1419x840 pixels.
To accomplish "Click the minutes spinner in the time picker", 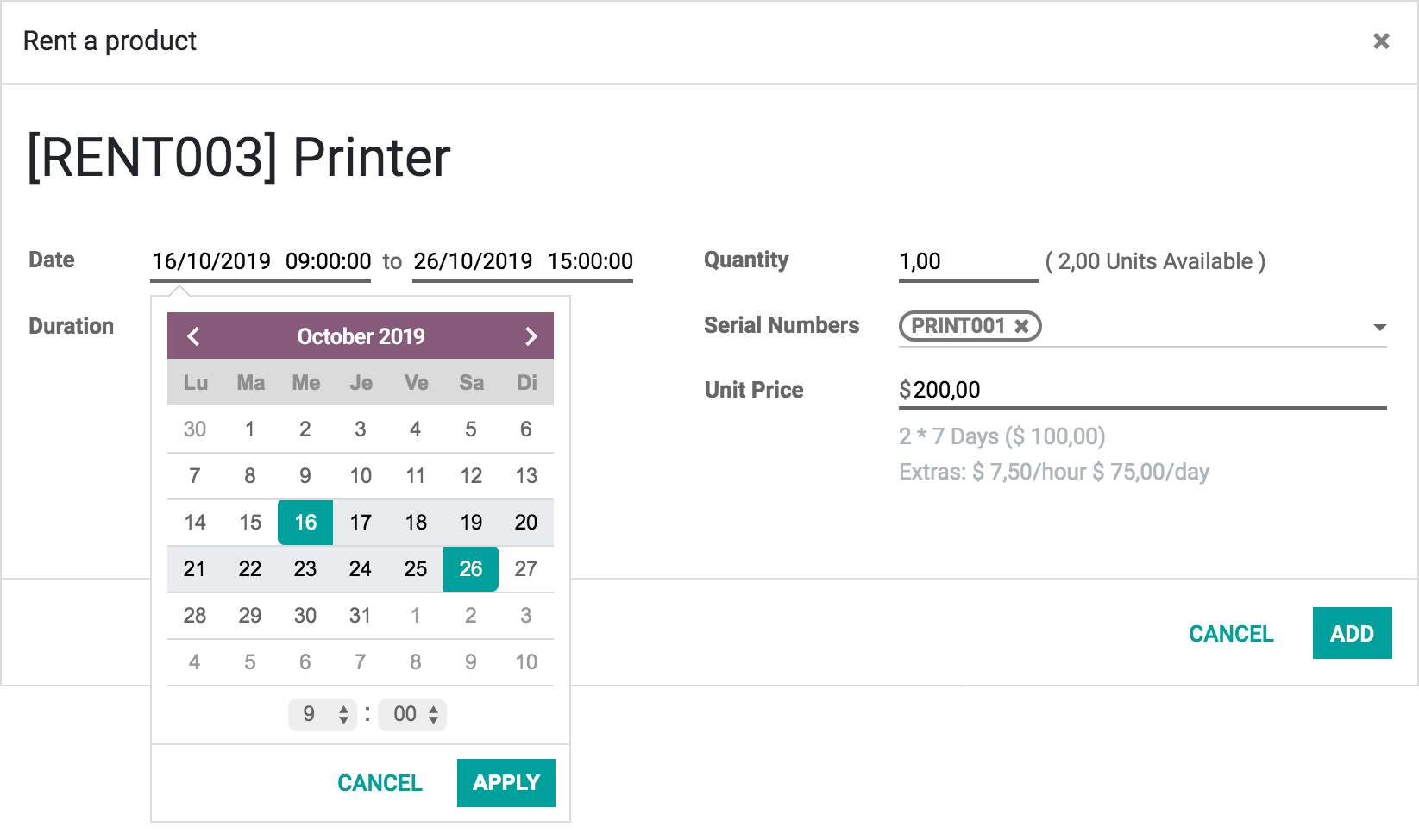I will [404, 714].
